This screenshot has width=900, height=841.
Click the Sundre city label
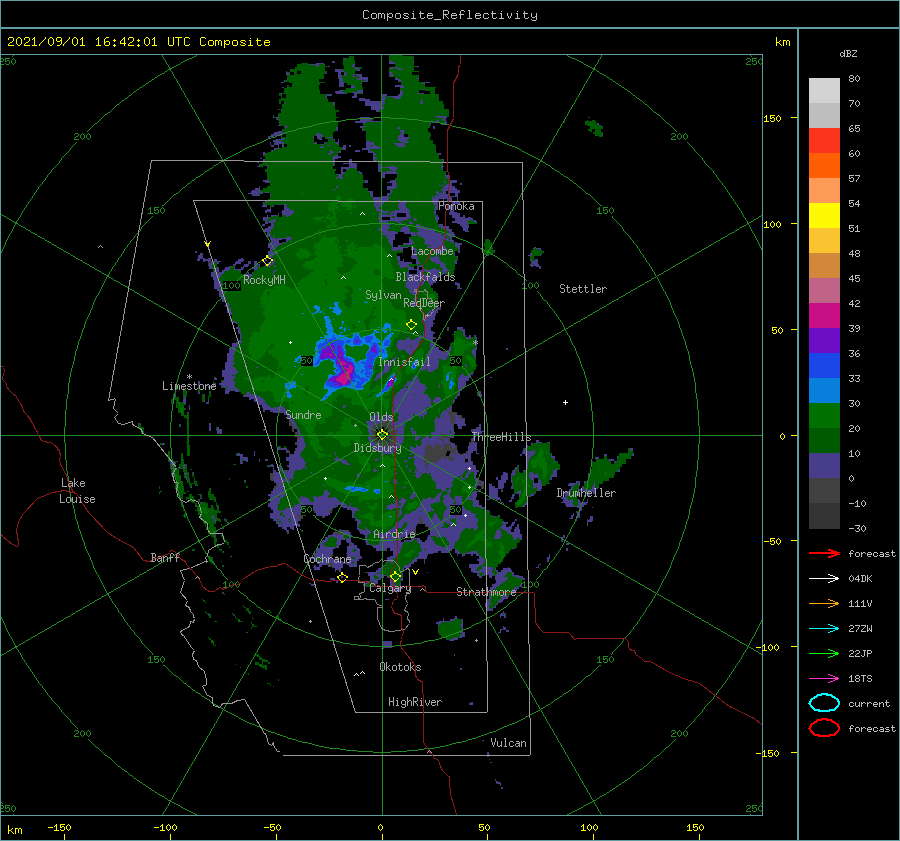click(303, 414)
